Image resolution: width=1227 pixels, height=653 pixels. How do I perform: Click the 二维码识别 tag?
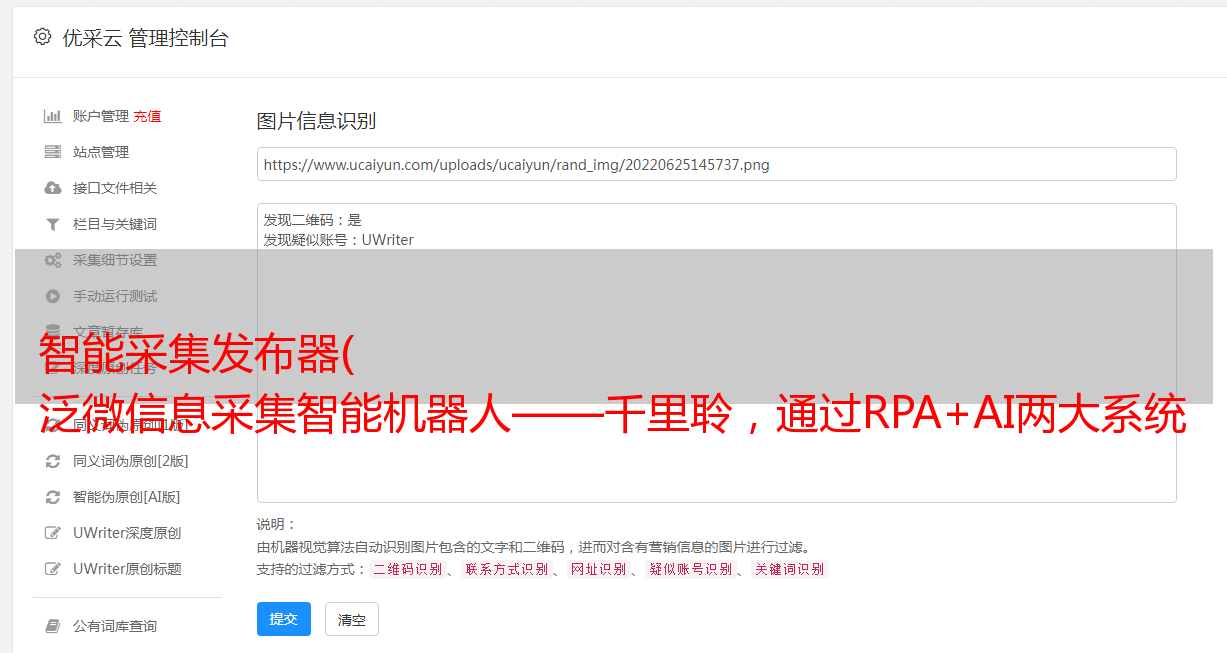[x=407, y=569]
